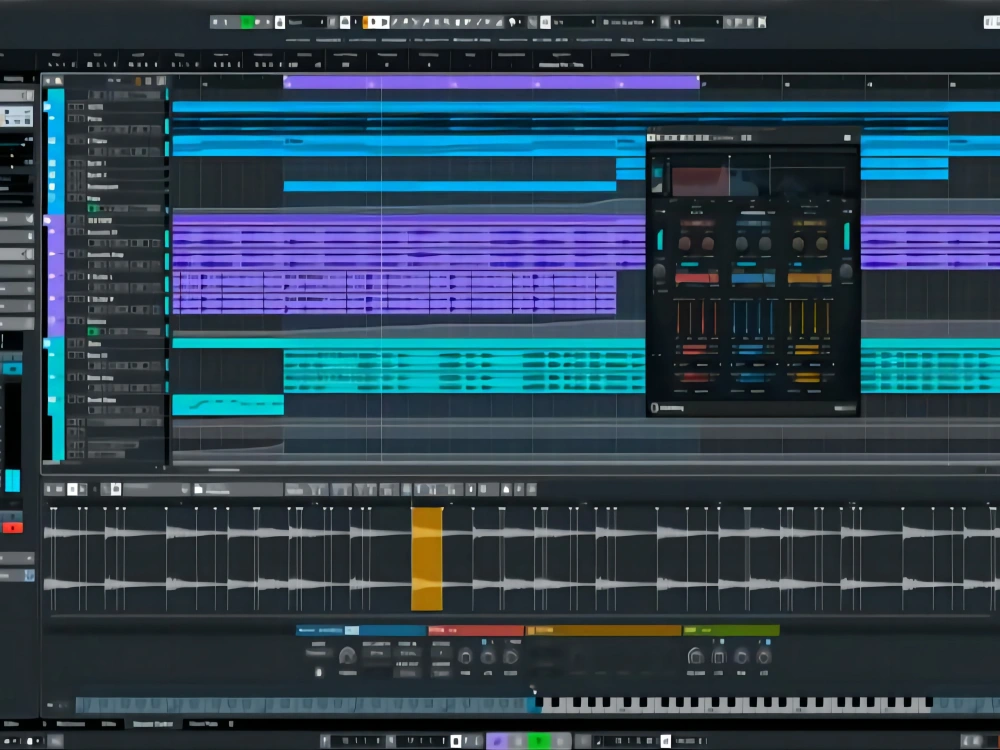Open the quantize preset dropdown in top toolbar
The image size is (1000, 750).
click(x=696, y=22)
